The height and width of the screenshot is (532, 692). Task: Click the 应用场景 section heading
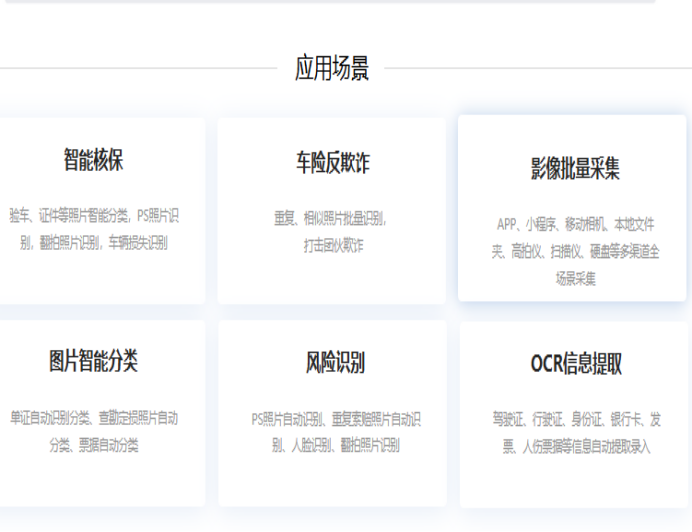pyautogui.click(x=332, y=68)
